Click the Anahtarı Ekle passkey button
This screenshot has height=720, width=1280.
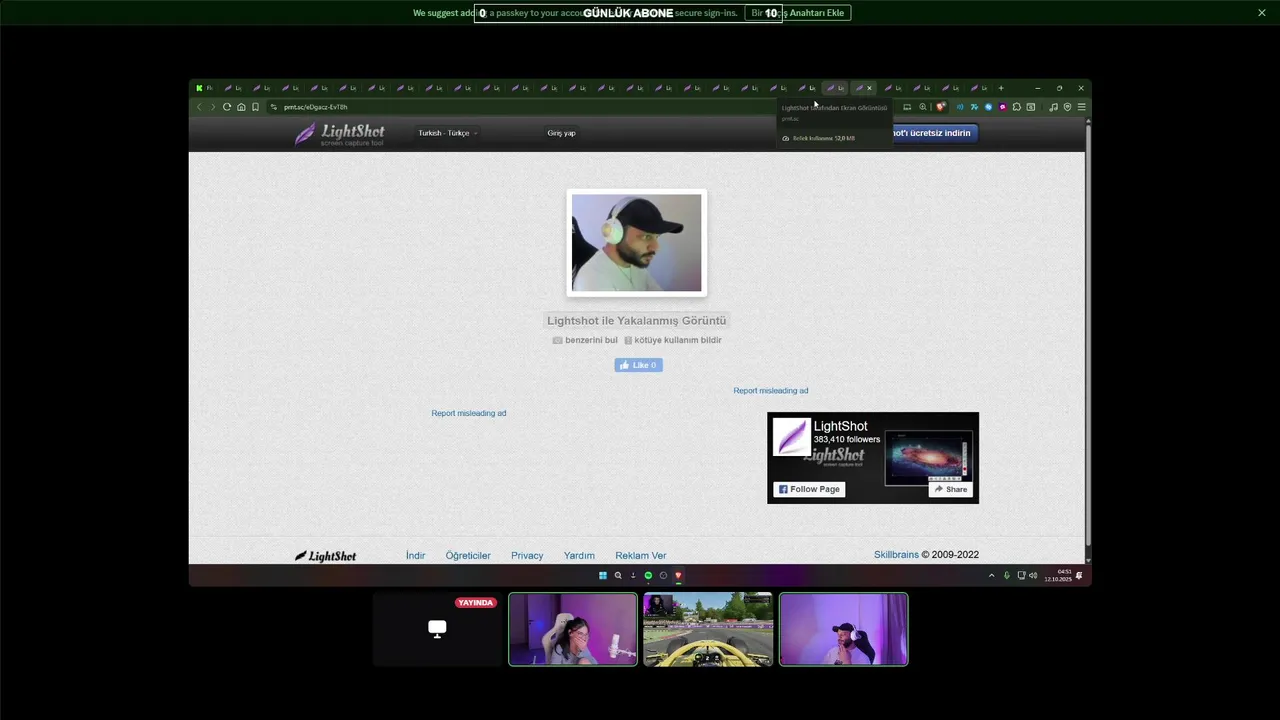pos(798,13)
